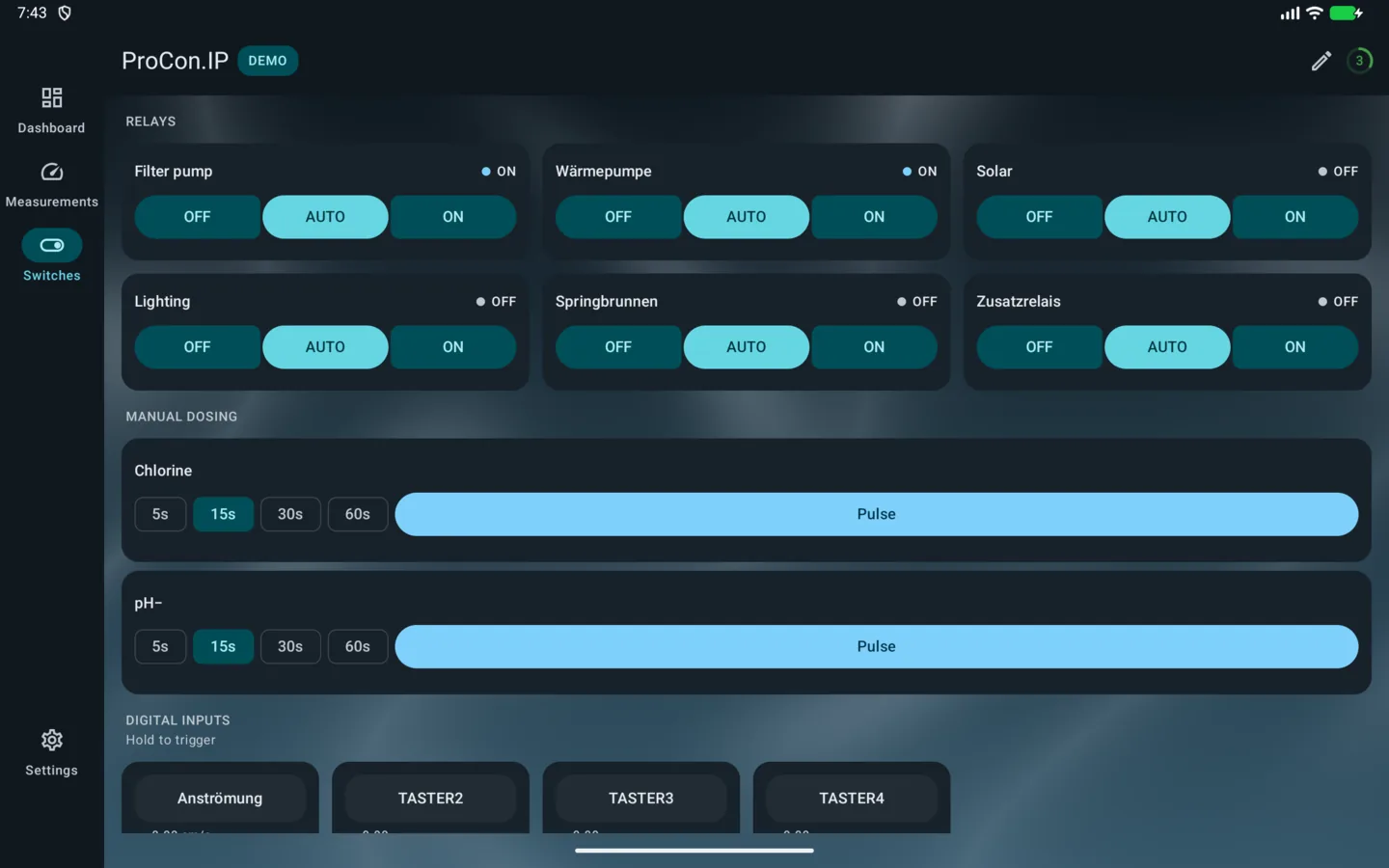Screen dimensions: 1389x868
Task: Select the Switches toggle icon in sidebar
Action: pos(52,245)
